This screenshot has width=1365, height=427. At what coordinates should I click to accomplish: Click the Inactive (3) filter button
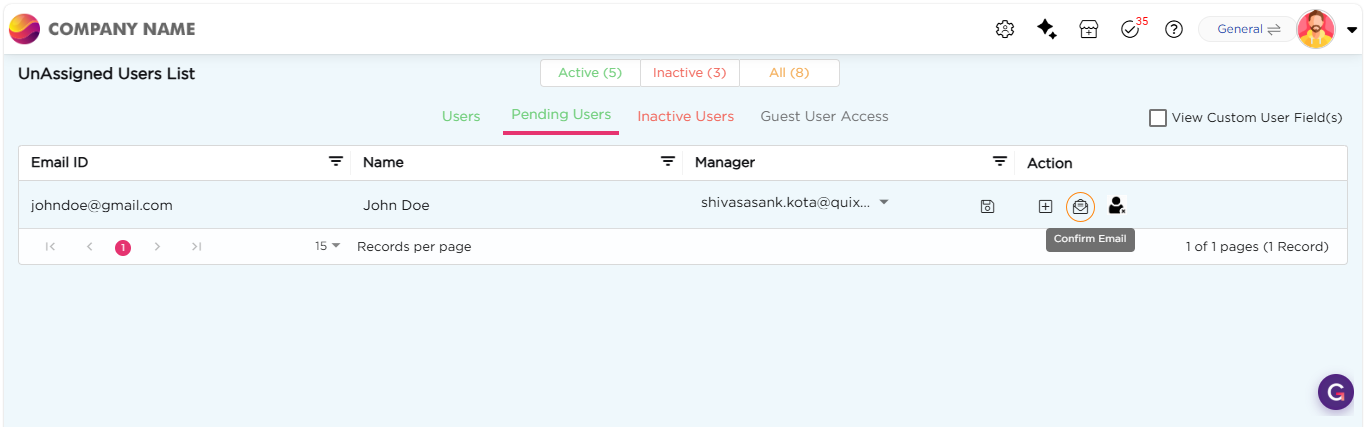(689, 73)
